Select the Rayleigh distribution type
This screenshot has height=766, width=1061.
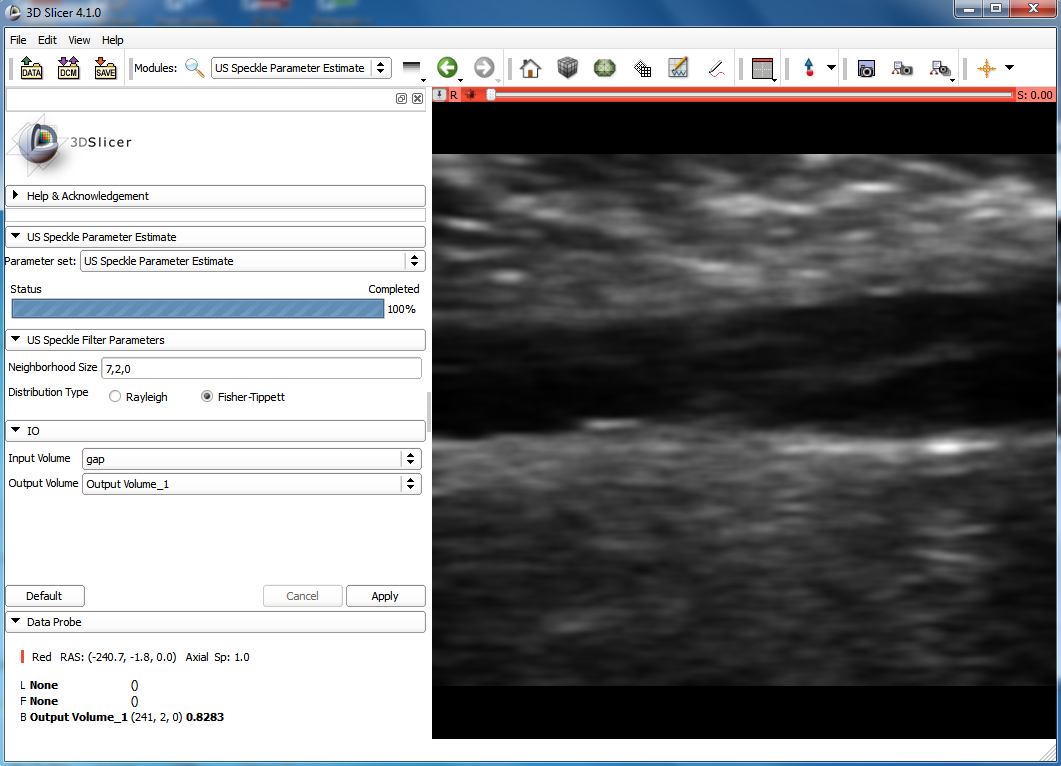pyautogui.click(x=116, y=397)
